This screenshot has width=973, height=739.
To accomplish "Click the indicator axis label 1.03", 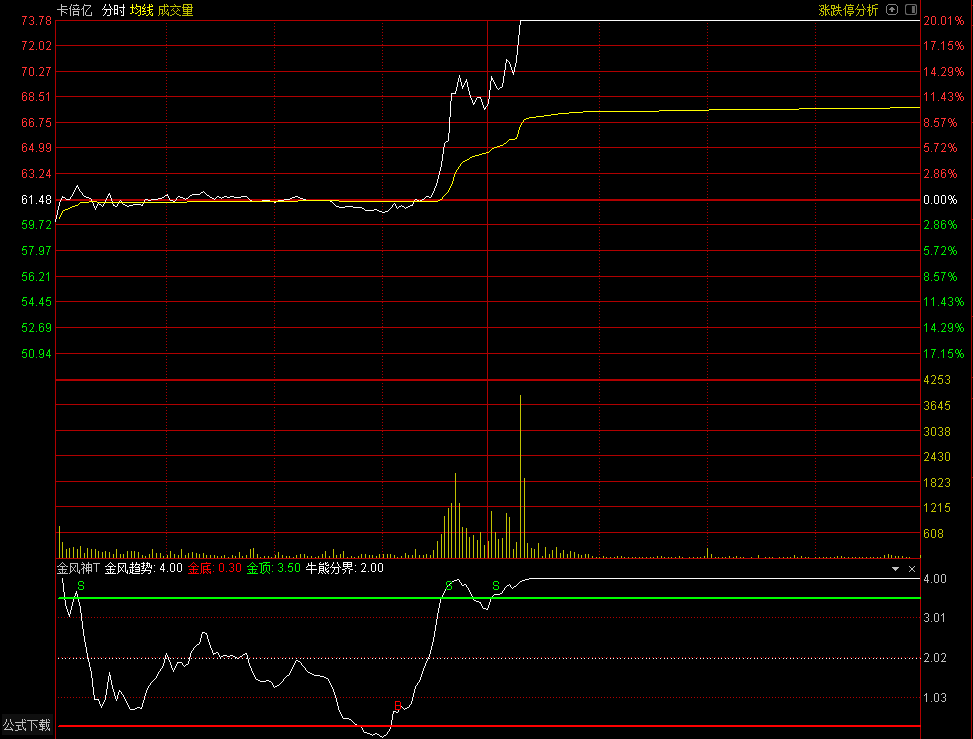I will click(935, 697).
